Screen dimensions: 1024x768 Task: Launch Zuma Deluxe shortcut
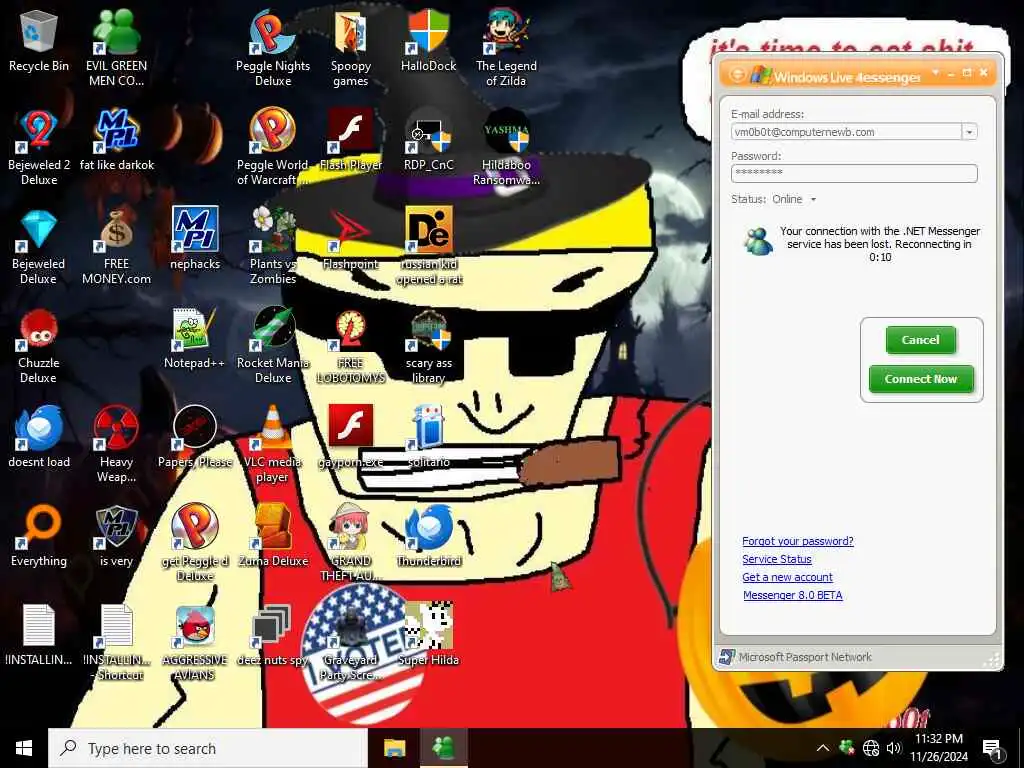(x=273, y=536)
